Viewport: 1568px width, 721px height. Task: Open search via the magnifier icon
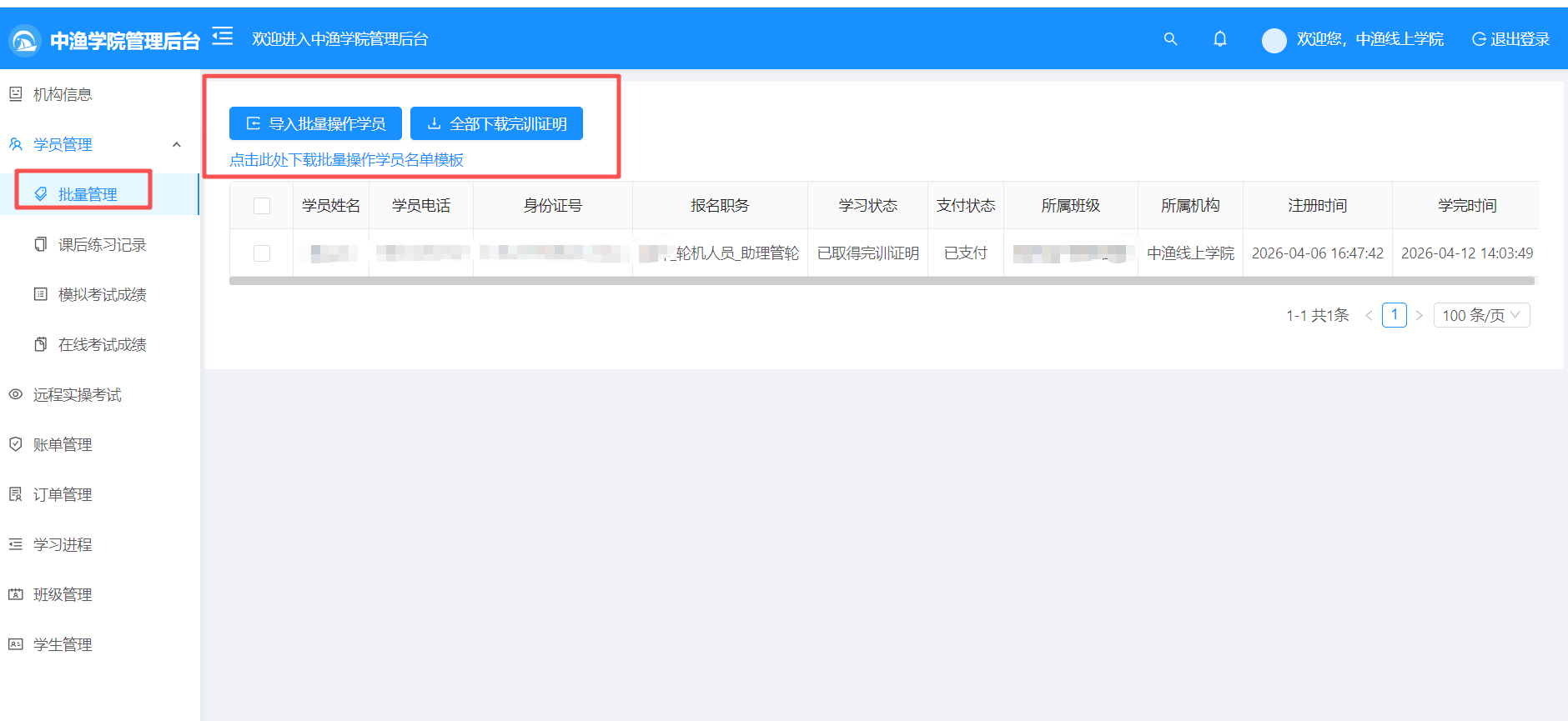pos(1170,39)
